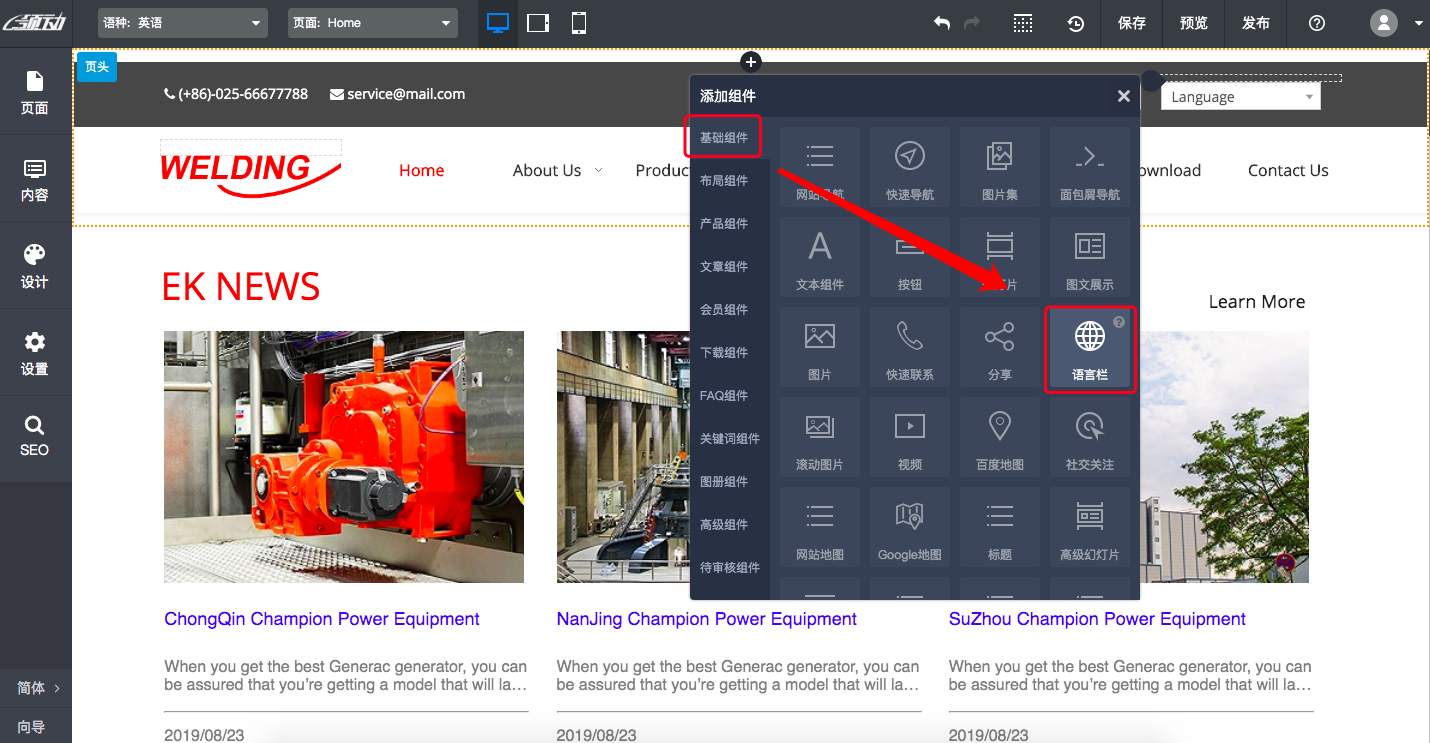Image resolution: width=1430 pixels, height=743 pixels.
Task: Switch to mobile phone preview mode
Action: (578, 23)
